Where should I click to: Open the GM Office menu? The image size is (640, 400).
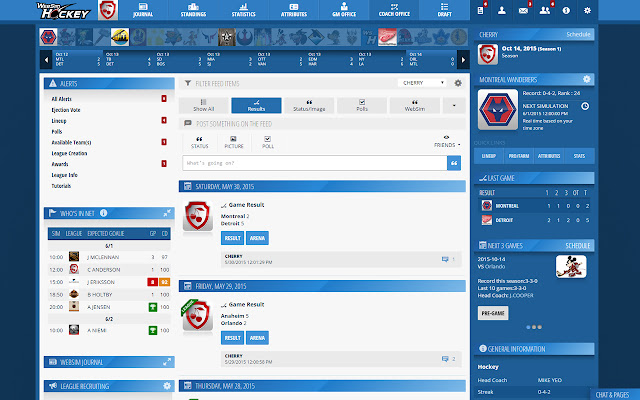pos(344,10)
